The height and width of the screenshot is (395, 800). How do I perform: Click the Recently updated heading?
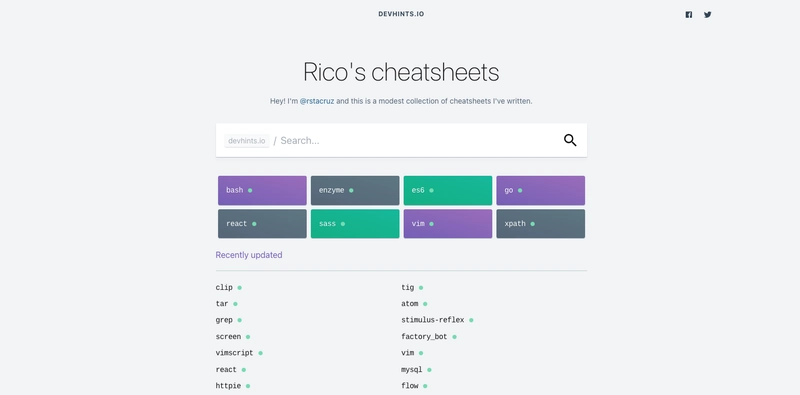[248, 255]
